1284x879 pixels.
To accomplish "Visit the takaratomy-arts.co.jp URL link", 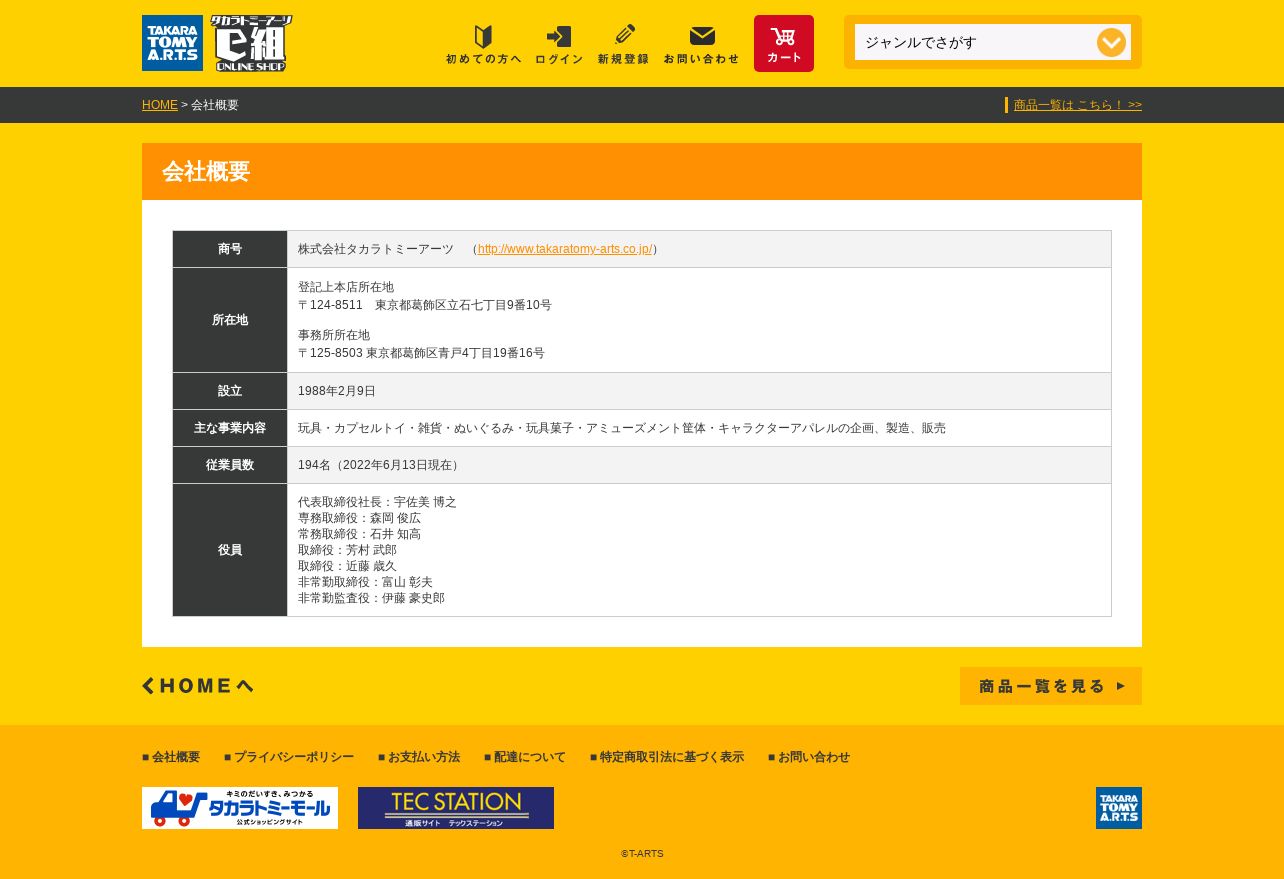I will click(x=565, y=249).
